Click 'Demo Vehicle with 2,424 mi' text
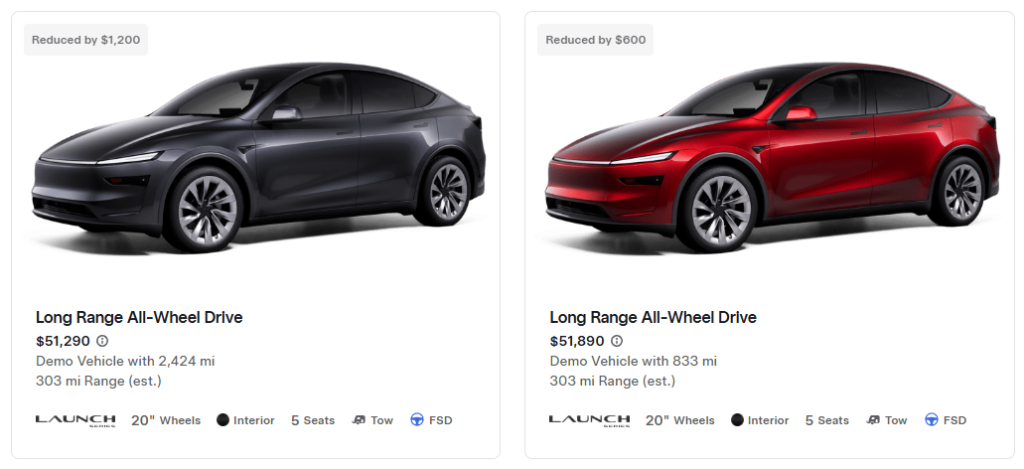1024x469 pixels. click(x=125, y=361)
